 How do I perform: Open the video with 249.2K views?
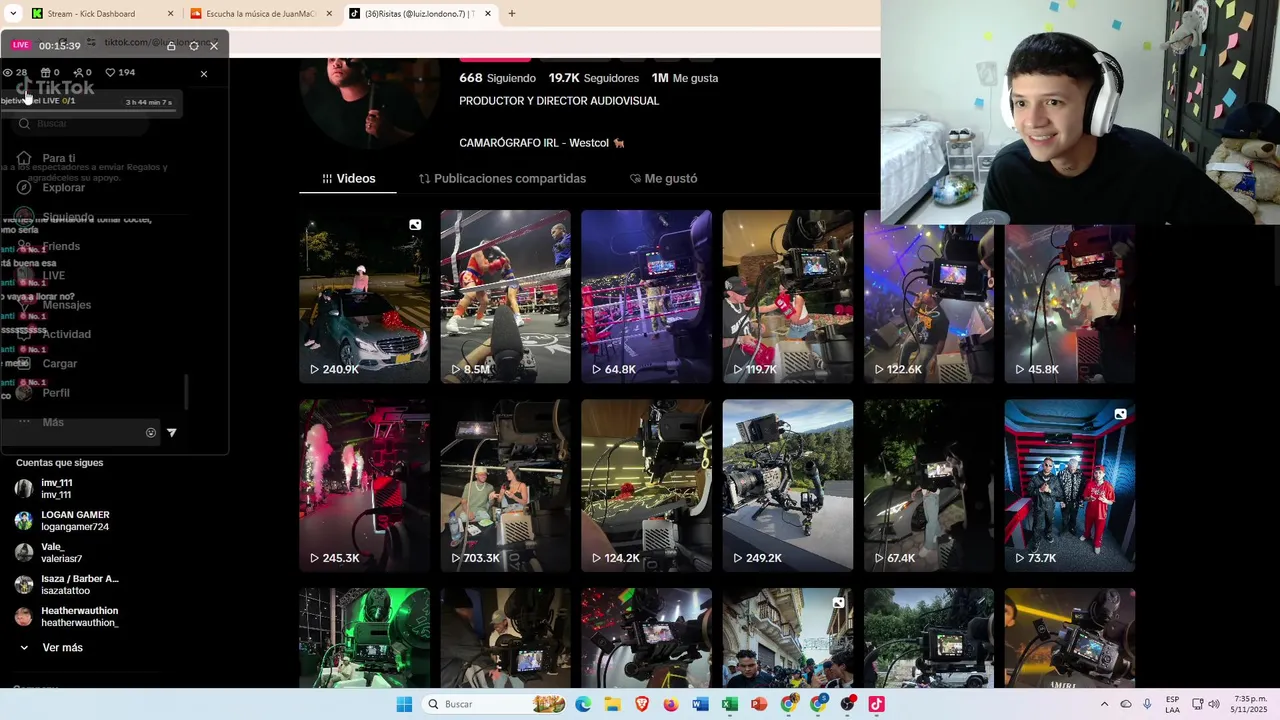point(788,486)
